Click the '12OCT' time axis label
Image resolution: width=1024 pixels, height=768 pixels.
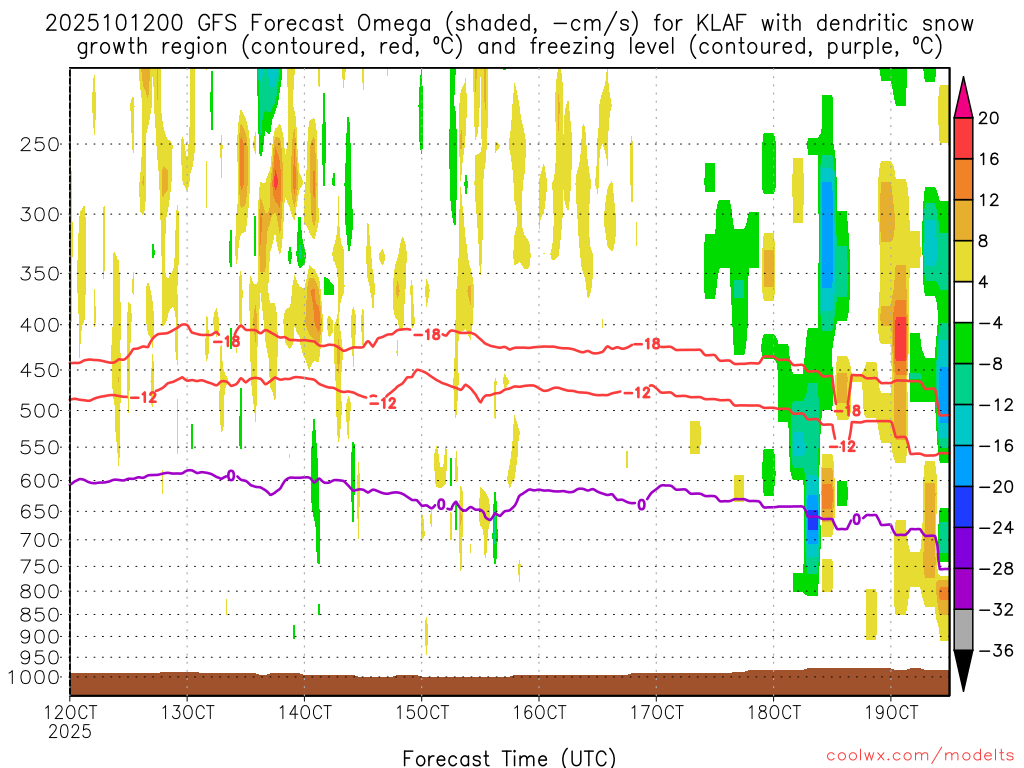[70, 712]
